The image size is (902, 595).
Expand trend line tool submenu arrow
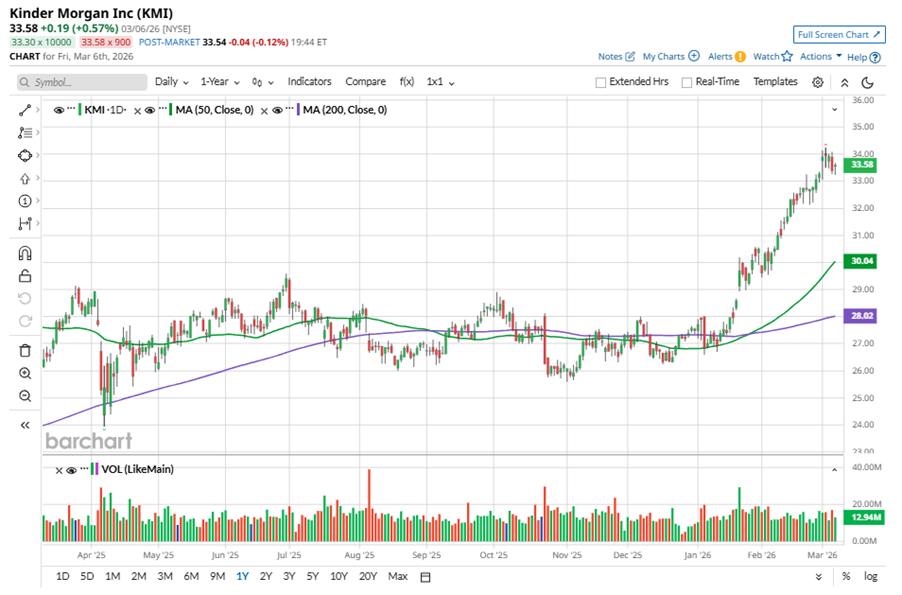click(38, 109)
